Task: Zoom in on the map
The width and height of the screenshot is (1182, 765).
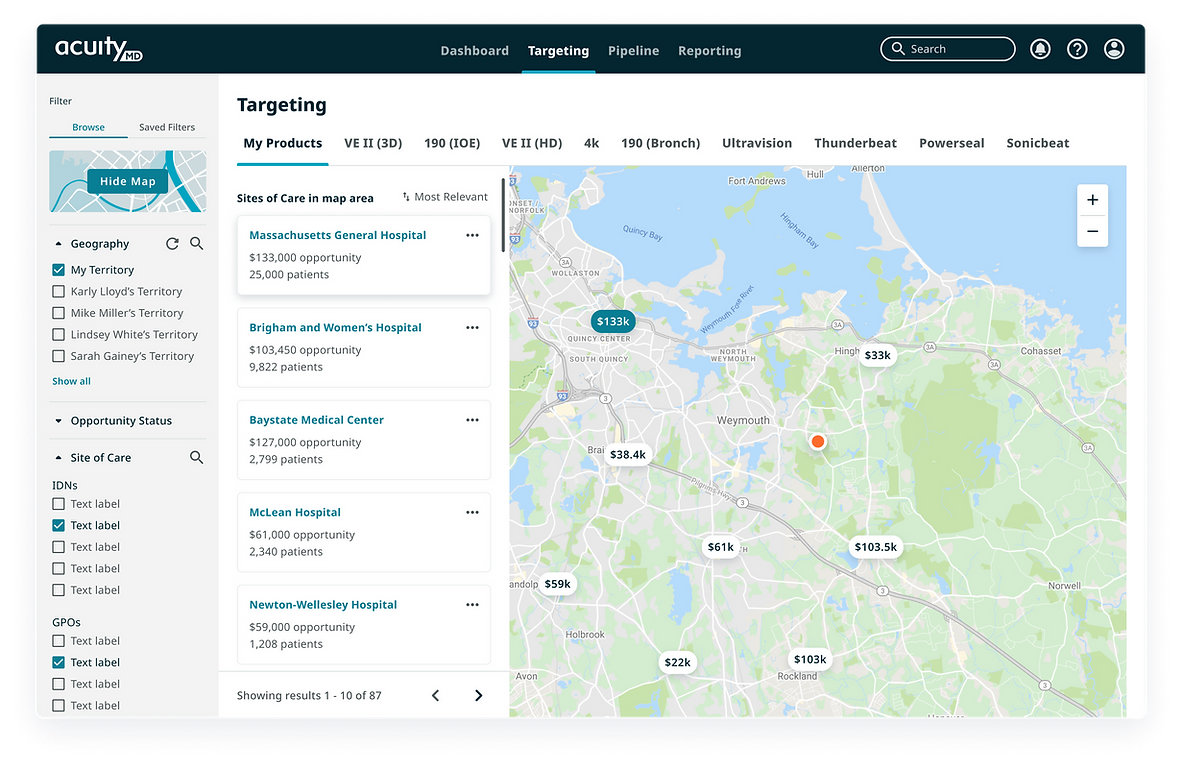Action: click(x=1092, y=198)
